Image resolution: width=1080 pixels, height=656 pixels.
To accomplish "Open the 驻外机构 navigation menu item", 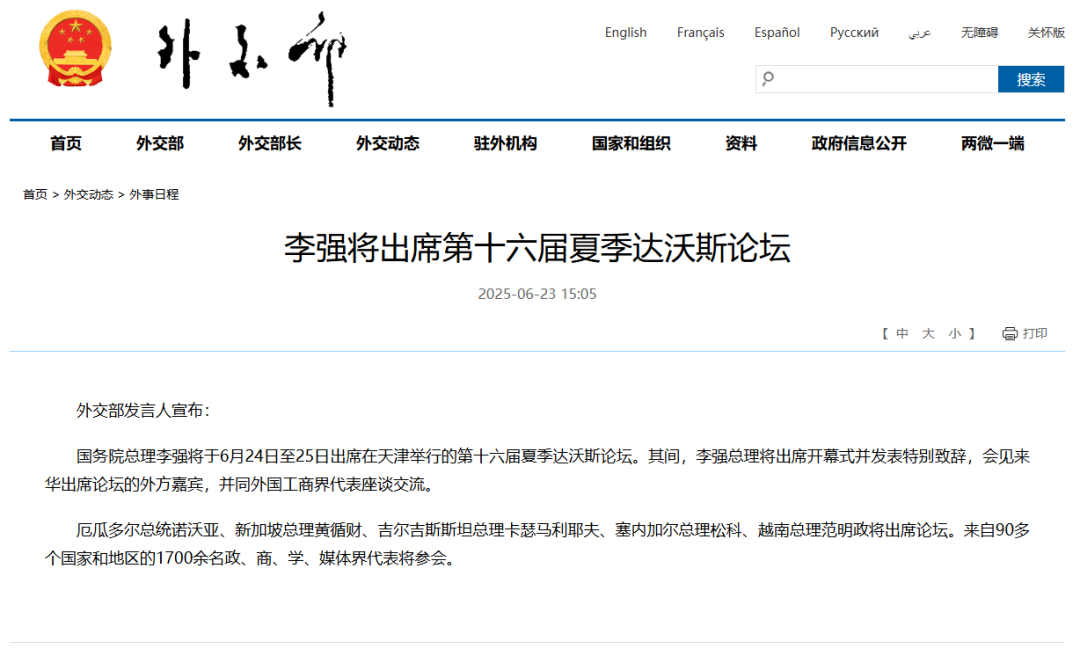I will [x=506, y=143].
